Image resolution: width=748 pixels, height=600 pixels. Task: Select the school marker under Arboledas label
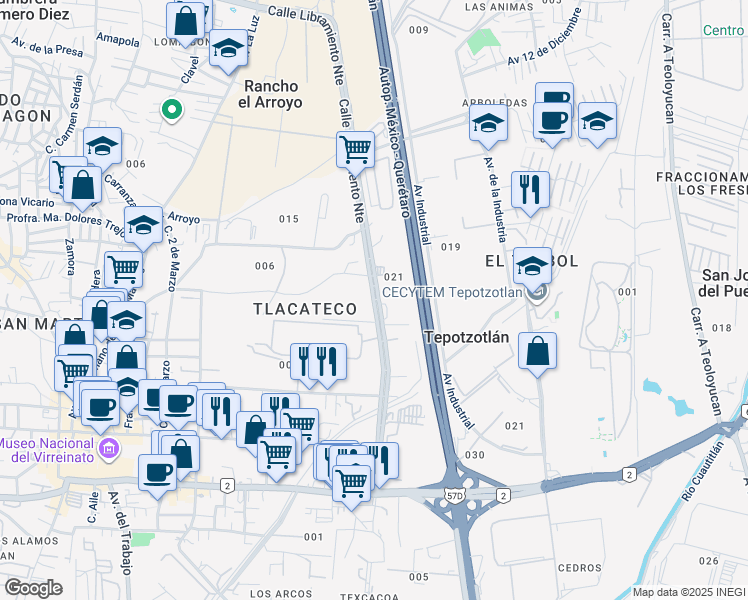488,127
